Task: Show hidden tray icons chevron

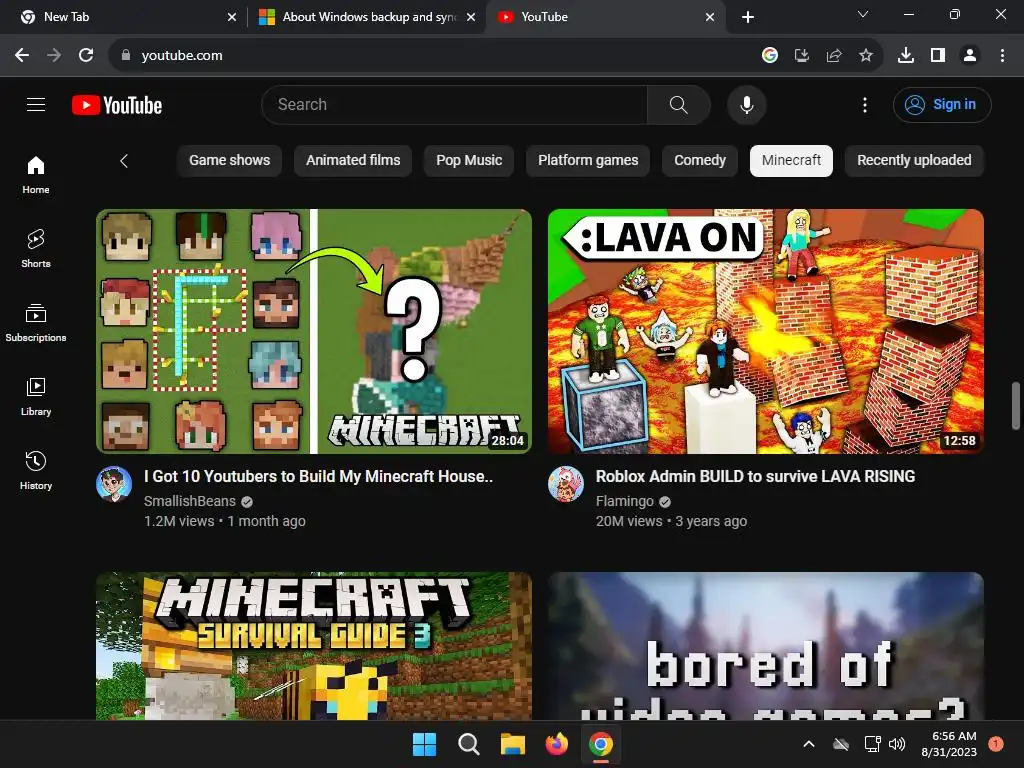Action: (808, 744)
